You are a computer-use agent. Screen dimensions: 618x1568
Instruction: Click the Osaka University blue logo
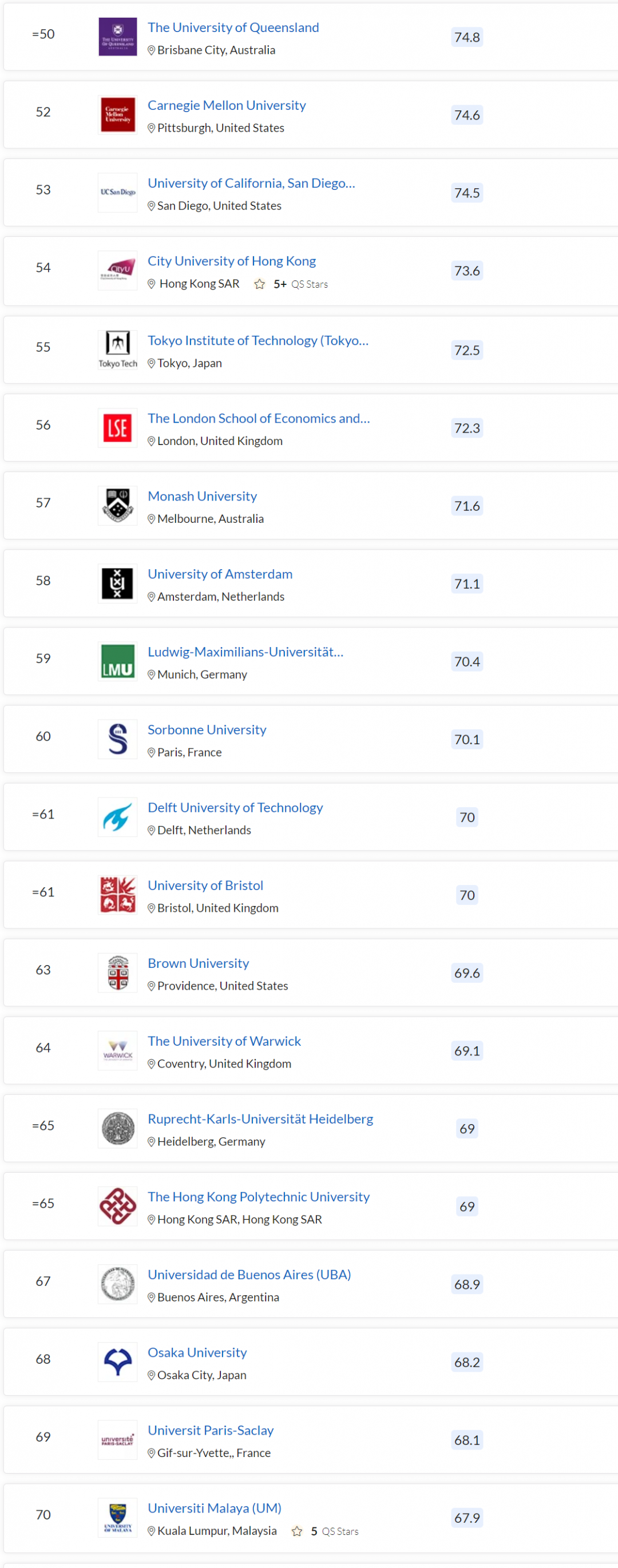(117, 1361)
